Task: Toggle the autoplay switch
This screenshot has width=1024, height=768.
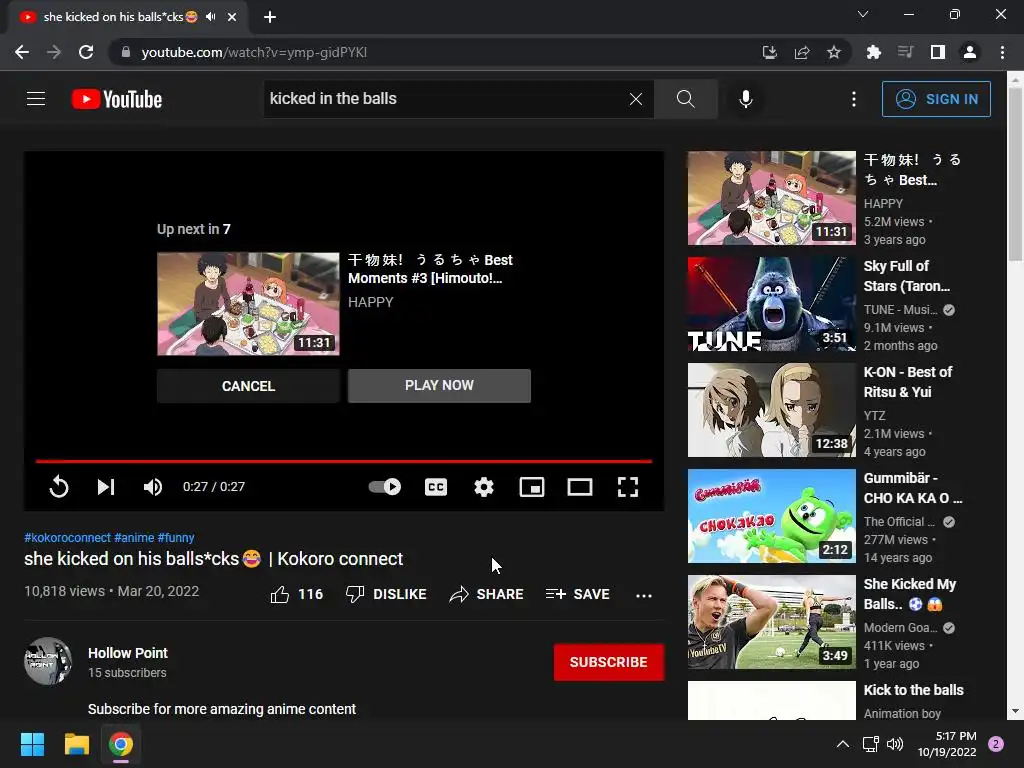Action: [385, 487]
